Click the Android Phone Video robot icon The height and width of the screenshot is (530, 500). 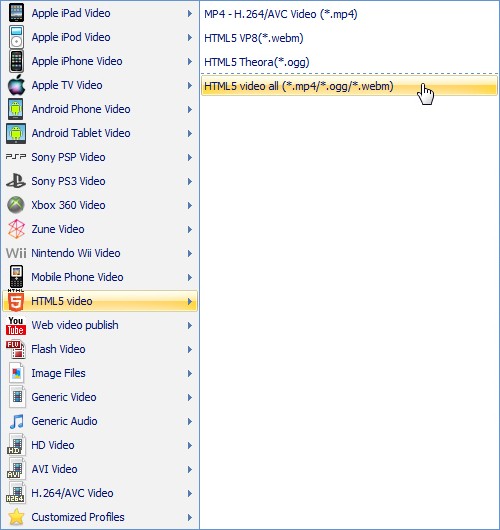[16, 109]
